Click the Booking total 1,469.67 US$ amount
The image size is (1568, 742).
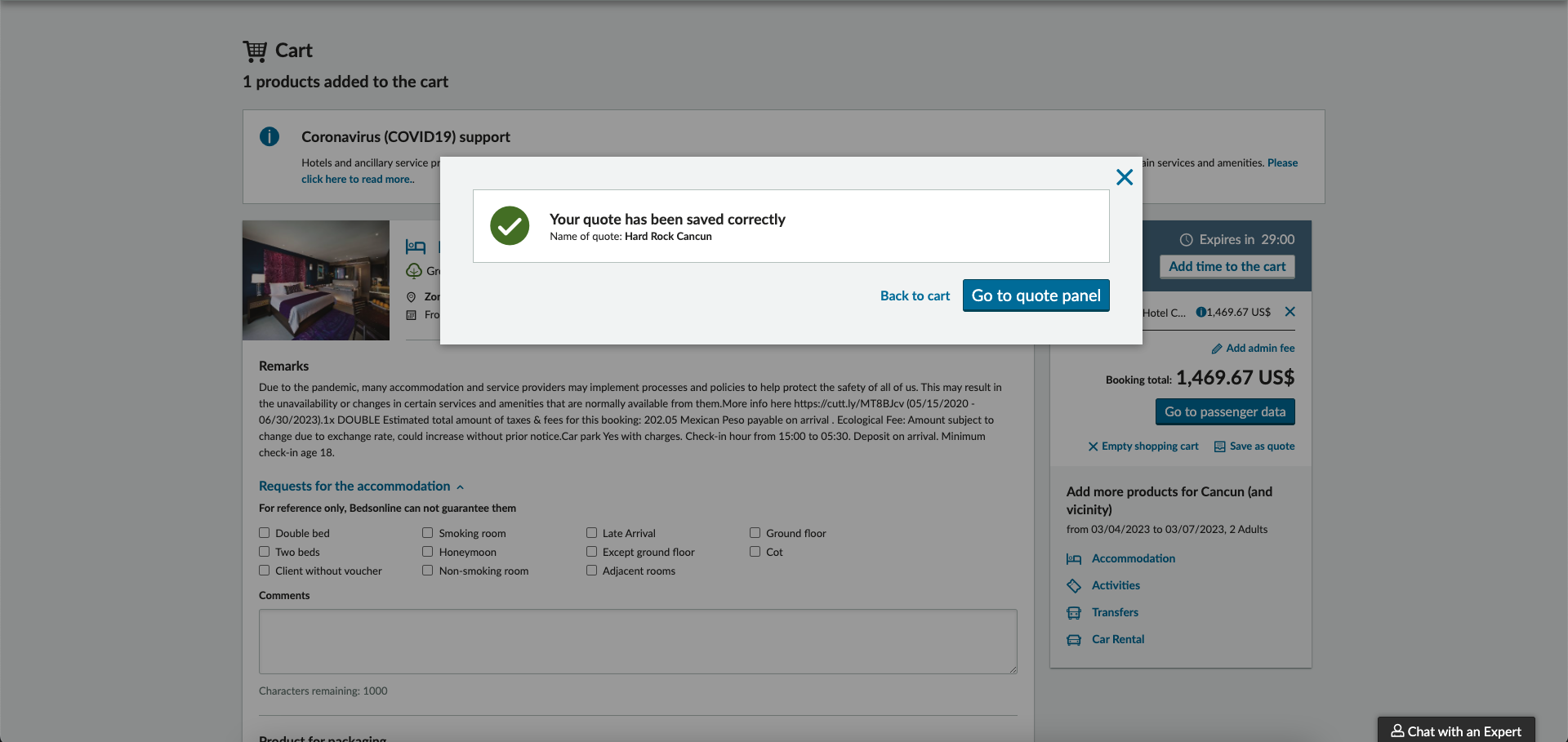point(1235,378)
